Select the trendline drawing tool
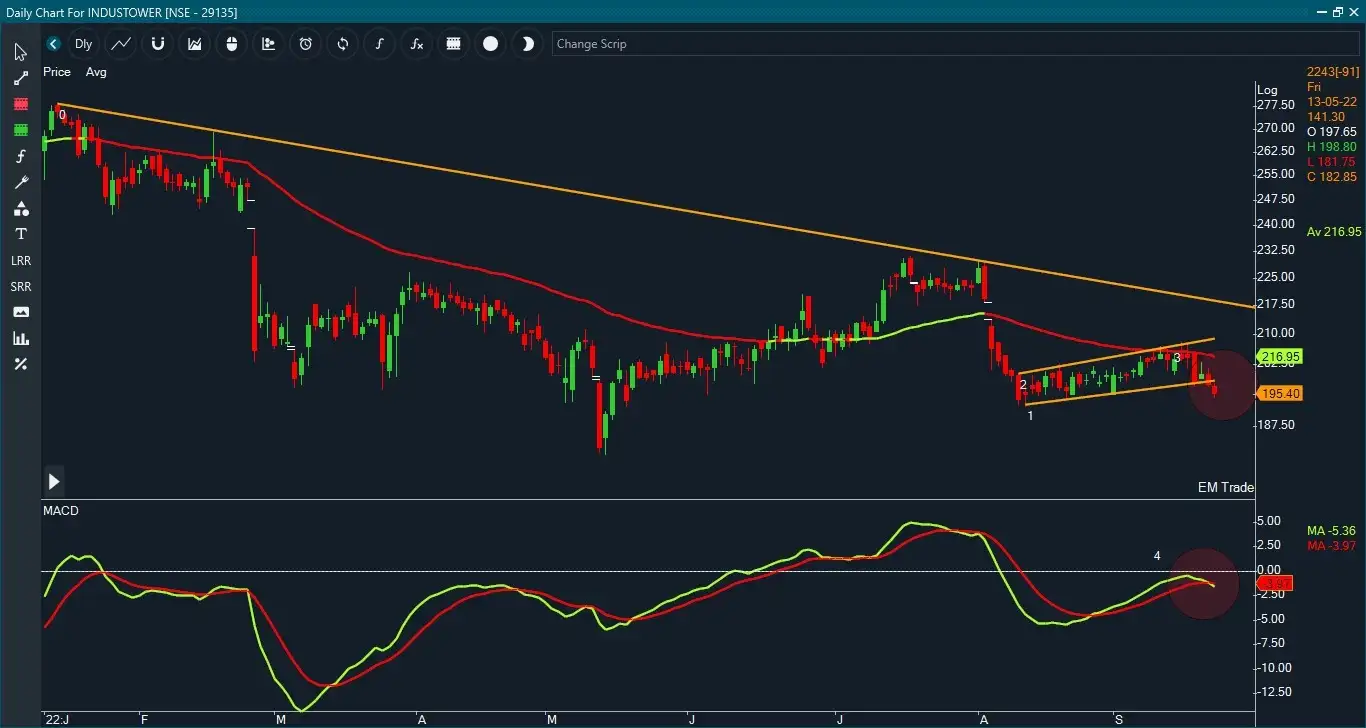 [x=20, y=78]
